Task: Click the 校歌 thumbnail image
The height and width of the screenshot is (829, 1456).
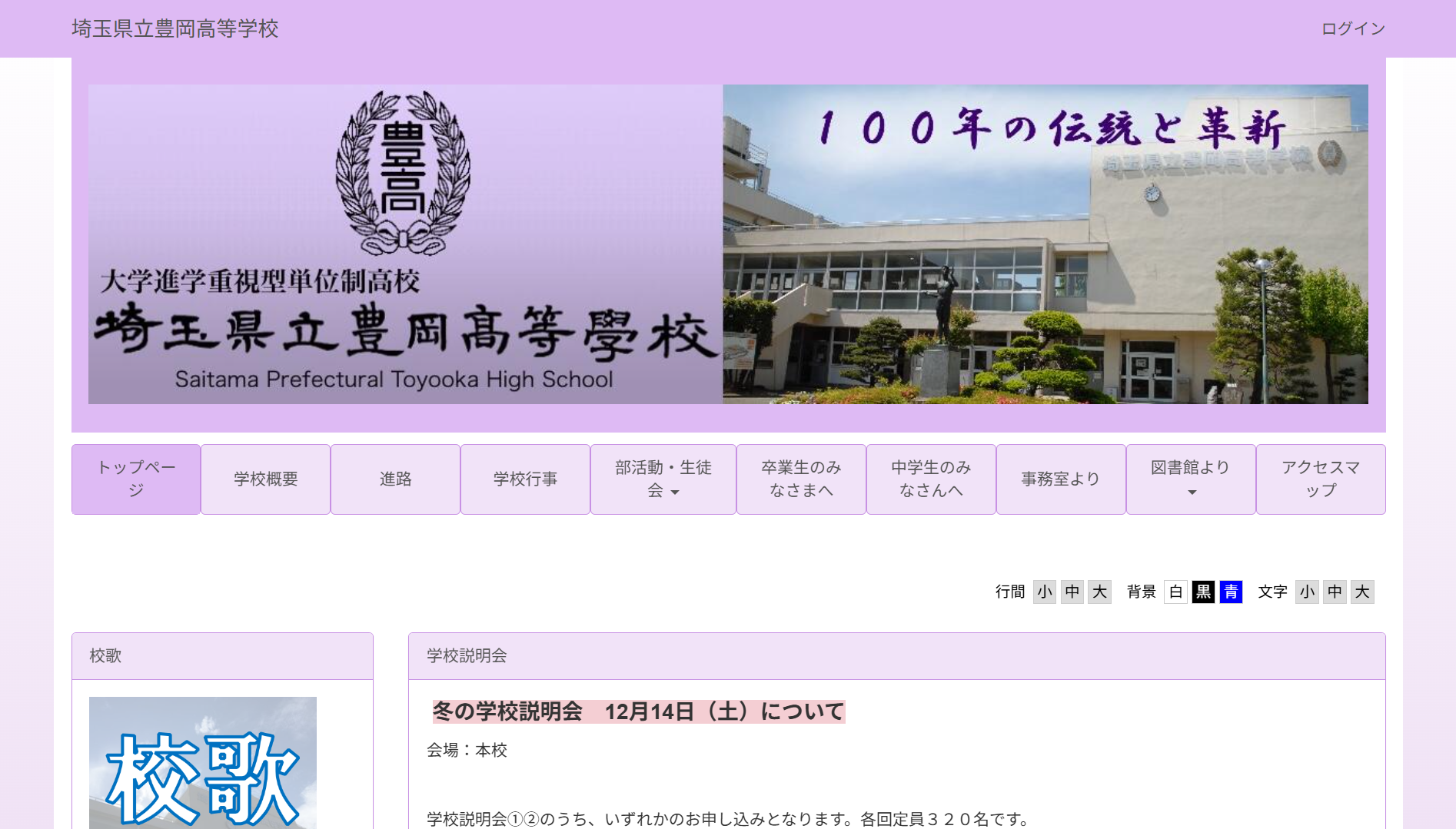Action: pyautogui.click(x=203, y=763)
